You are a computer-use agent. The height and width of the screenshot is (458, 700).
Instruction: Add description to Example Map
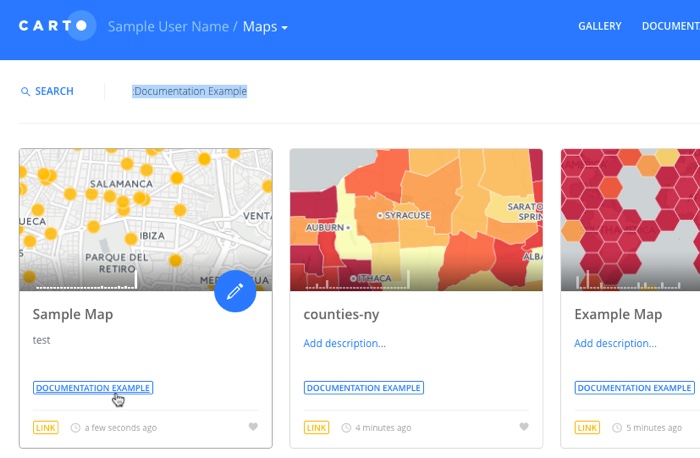pyautogui.click(x=615, y=343)
